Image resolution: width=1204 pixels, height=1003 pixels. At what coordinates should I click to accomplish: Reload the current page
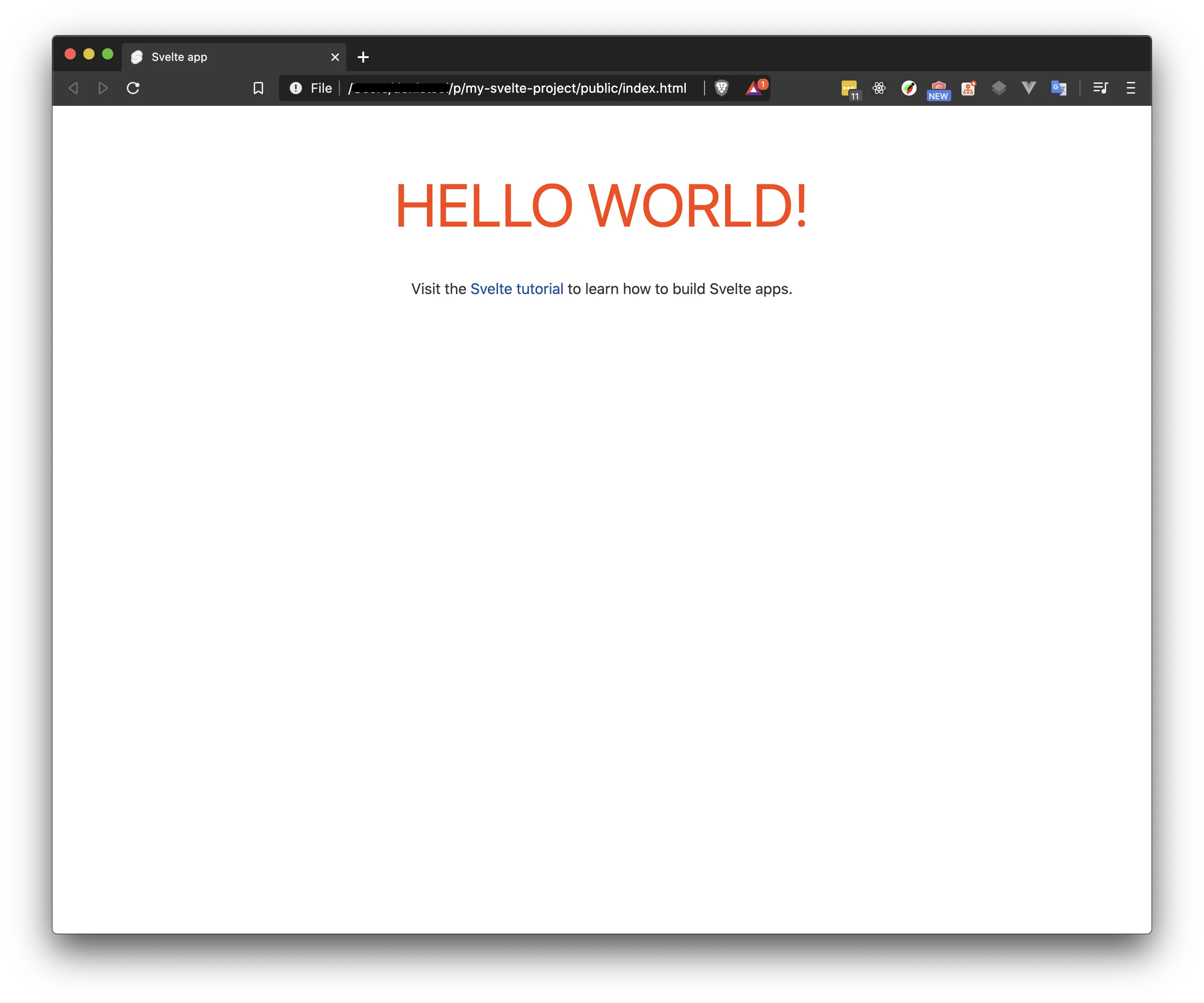point(133,88)
